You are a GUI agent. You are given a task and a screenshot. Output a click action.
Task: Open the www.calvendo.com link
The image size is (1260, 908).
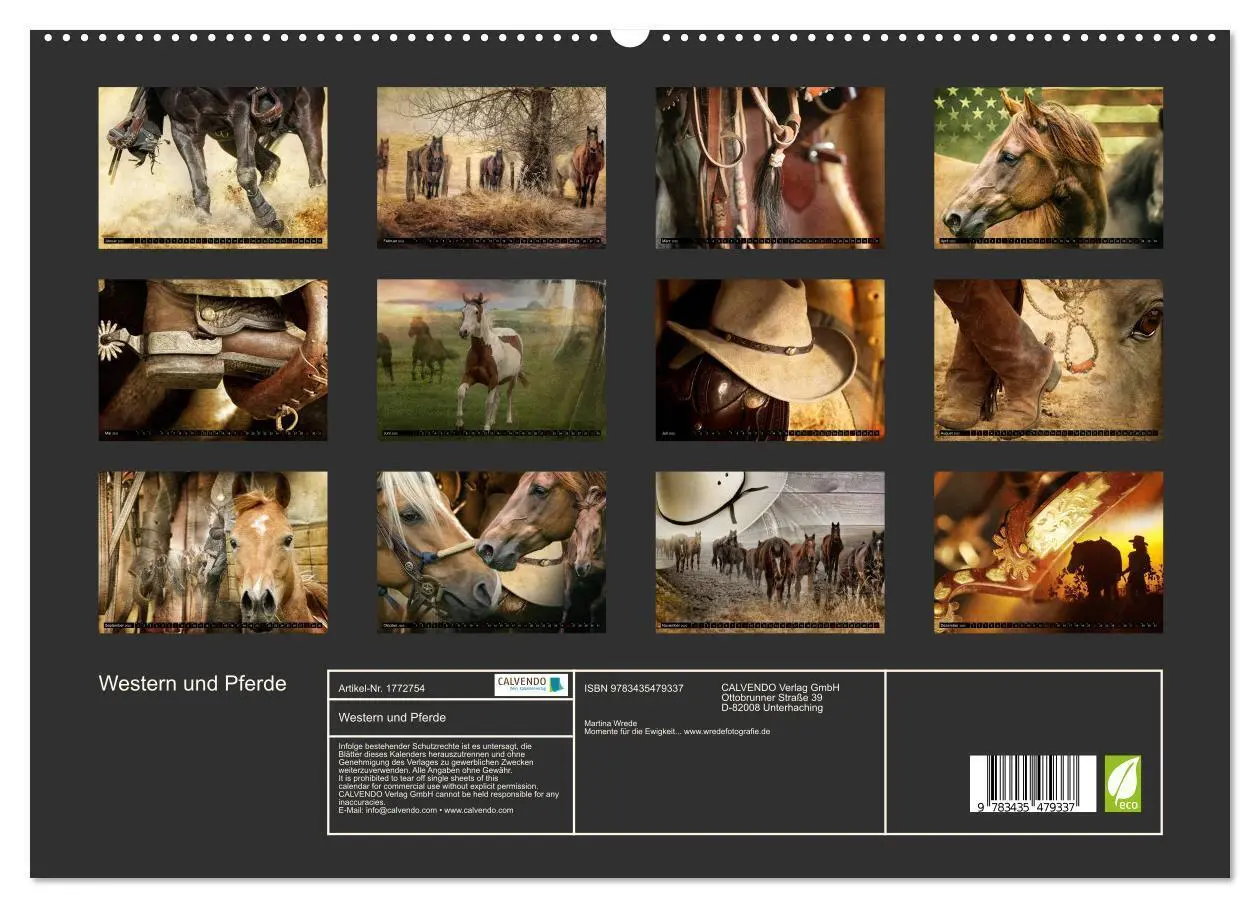coord(479,810)
